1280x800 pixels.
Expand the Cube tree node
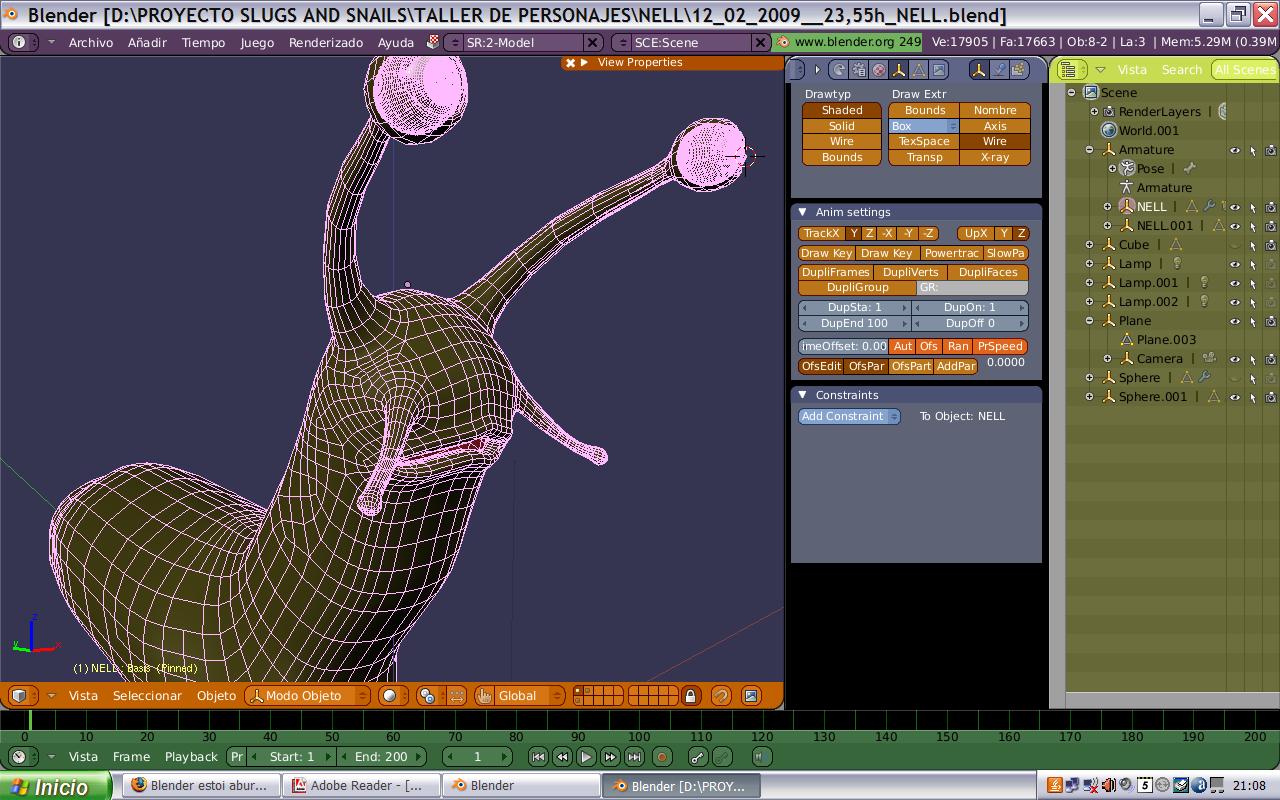click(x=1089, y=244)
